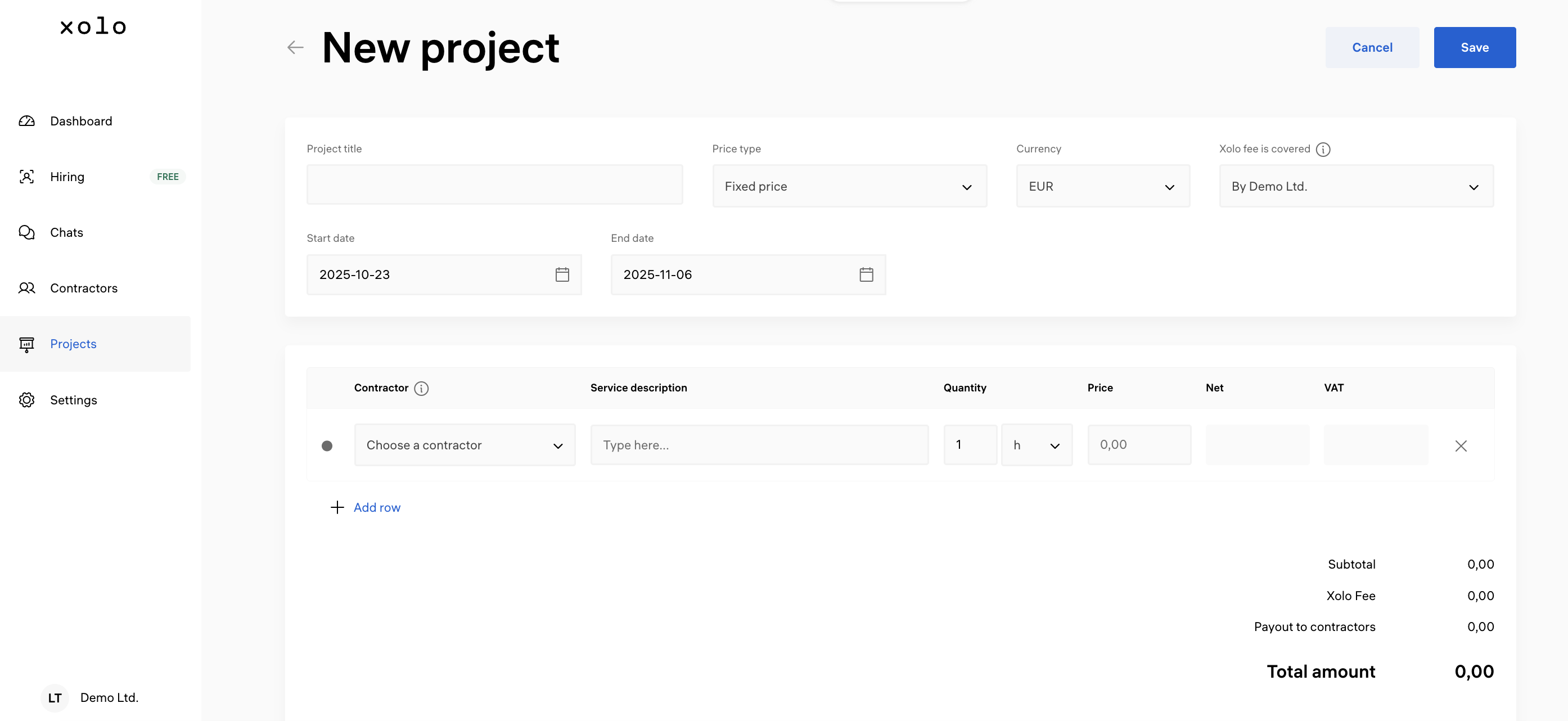1568x721 pixels.
Task: Expand the Choose a contractor dropdown
Action: (465, 445)
